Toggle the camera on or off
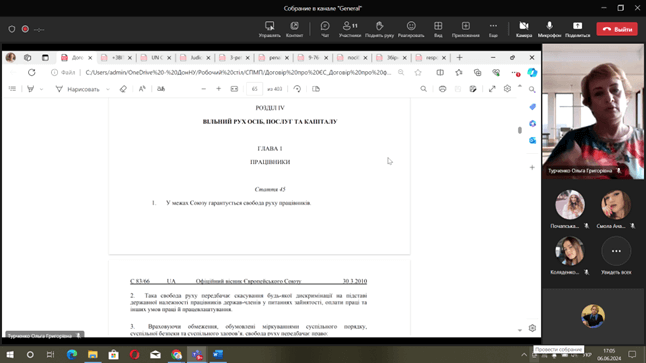 click(x=524, y=29)
